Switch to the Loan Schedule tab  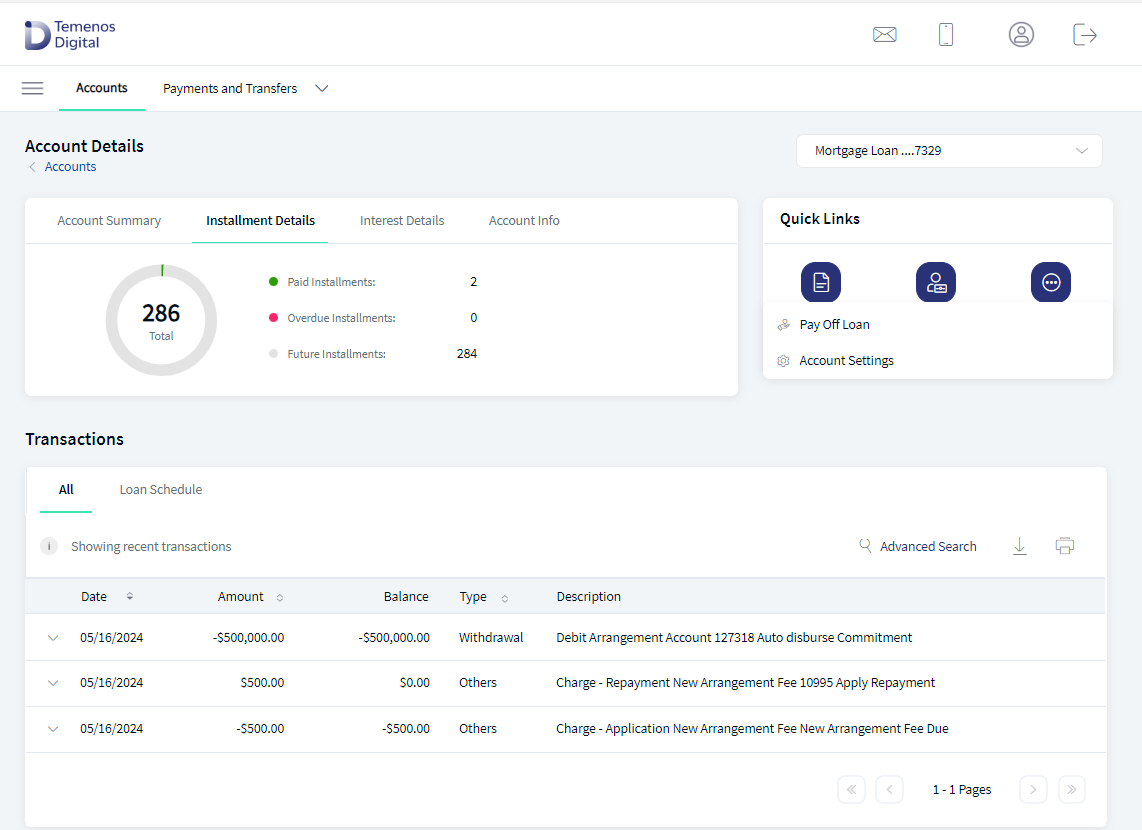pos(161,489)
